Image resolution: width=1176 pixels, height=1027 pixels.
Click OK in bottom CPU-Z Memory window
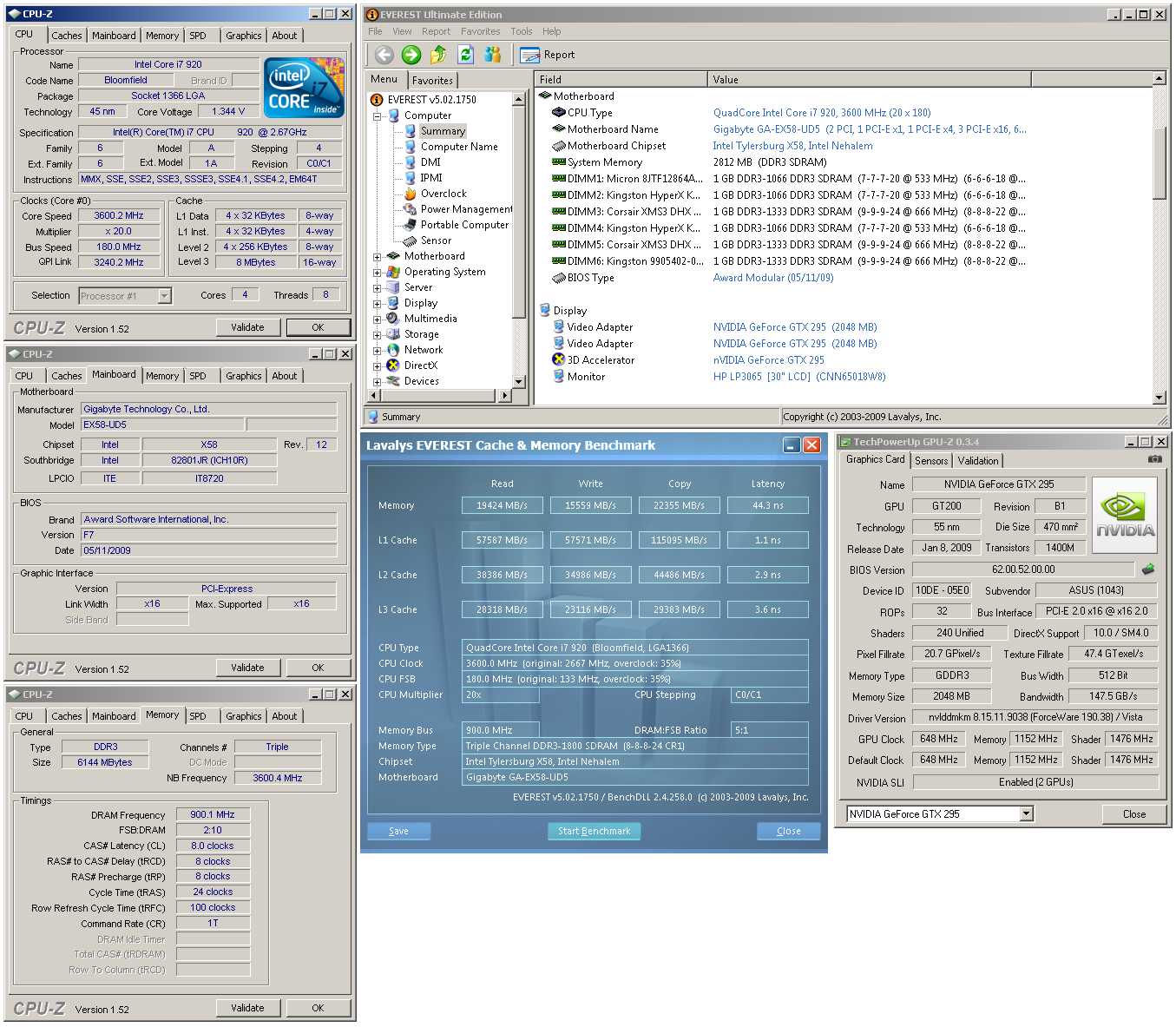coord(318,1008)
